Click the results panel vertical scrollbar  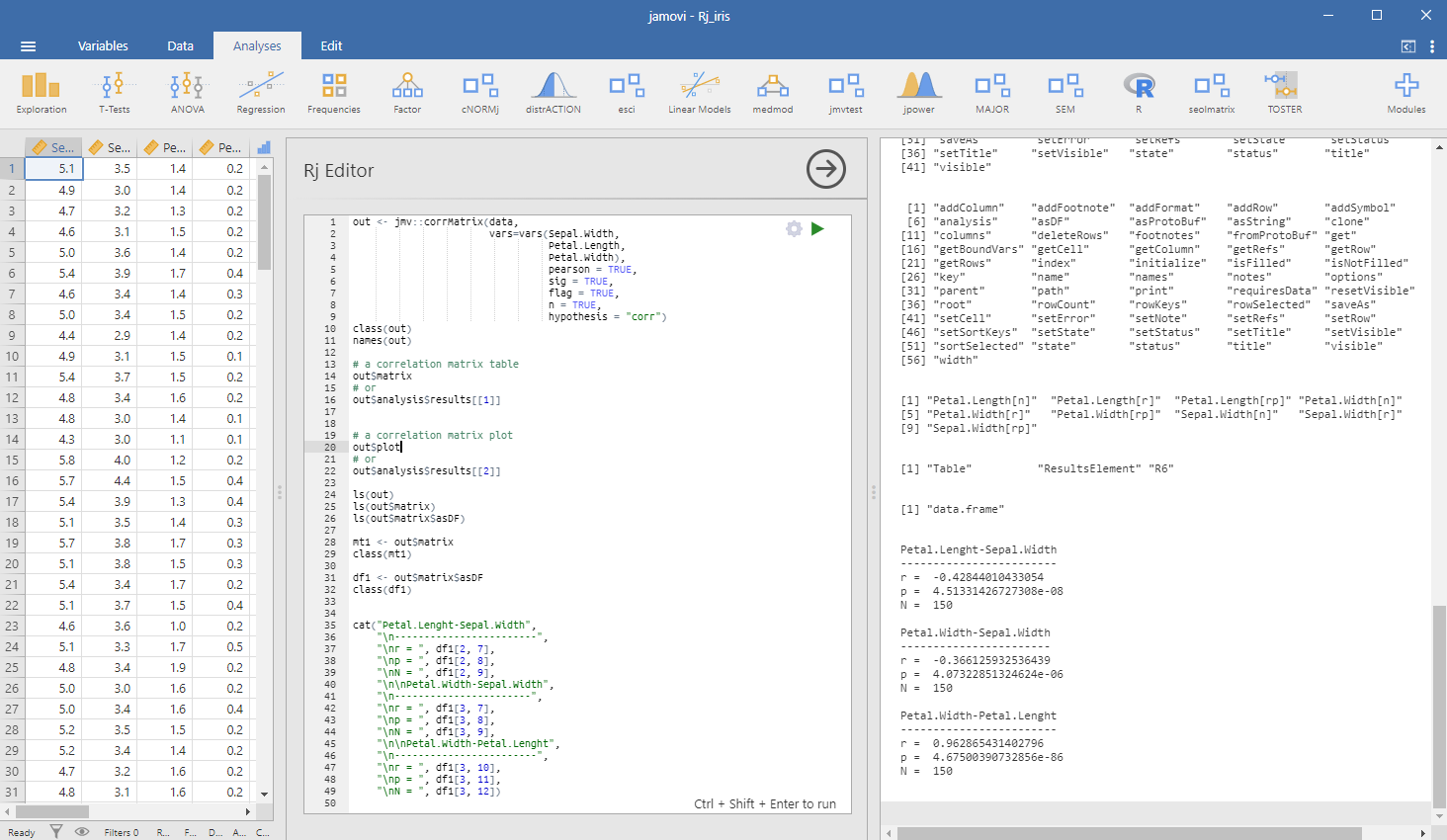tap(1439, 707)
